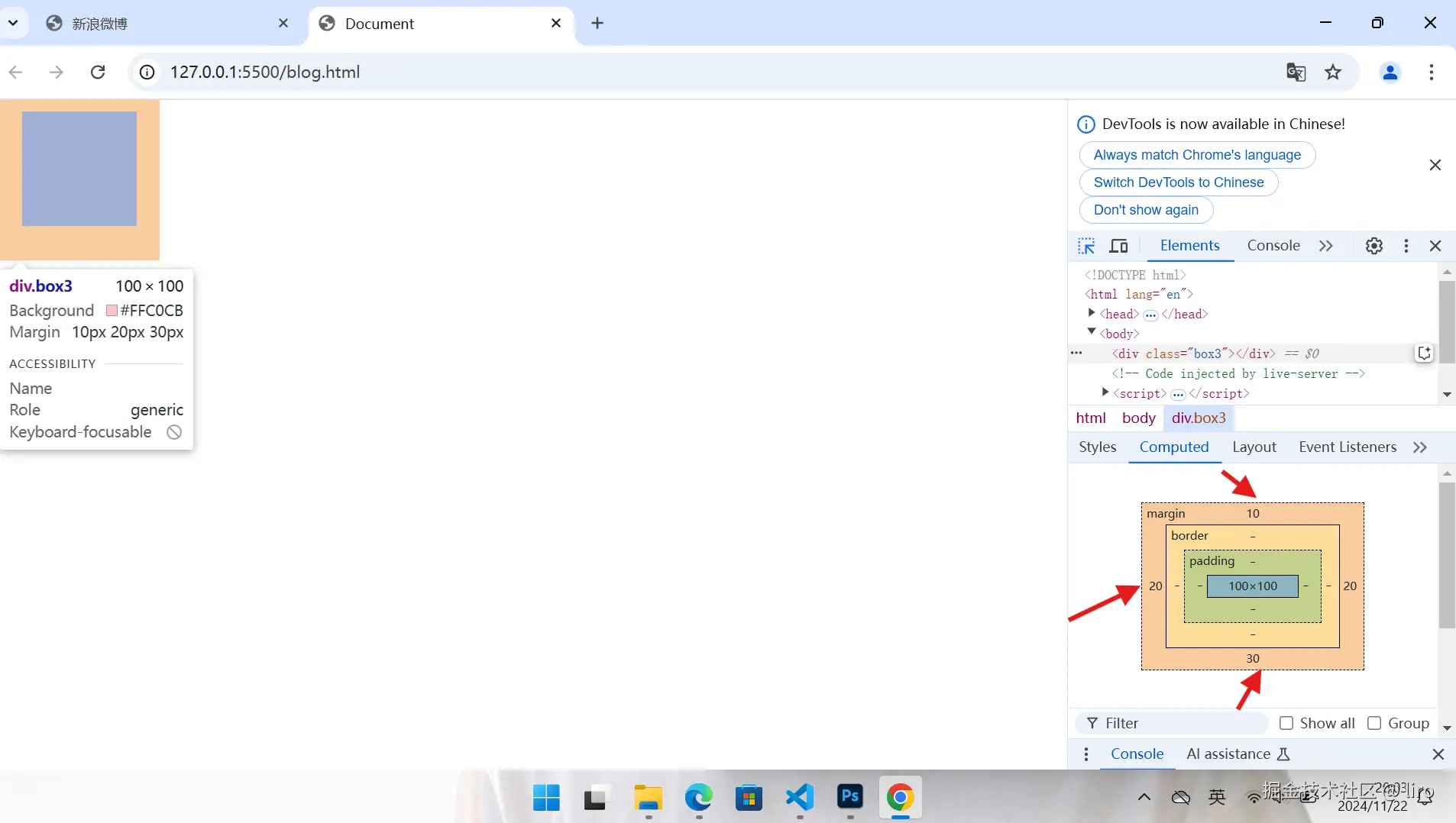
Task: Show hidden system tray icons
Action: 1144,798
